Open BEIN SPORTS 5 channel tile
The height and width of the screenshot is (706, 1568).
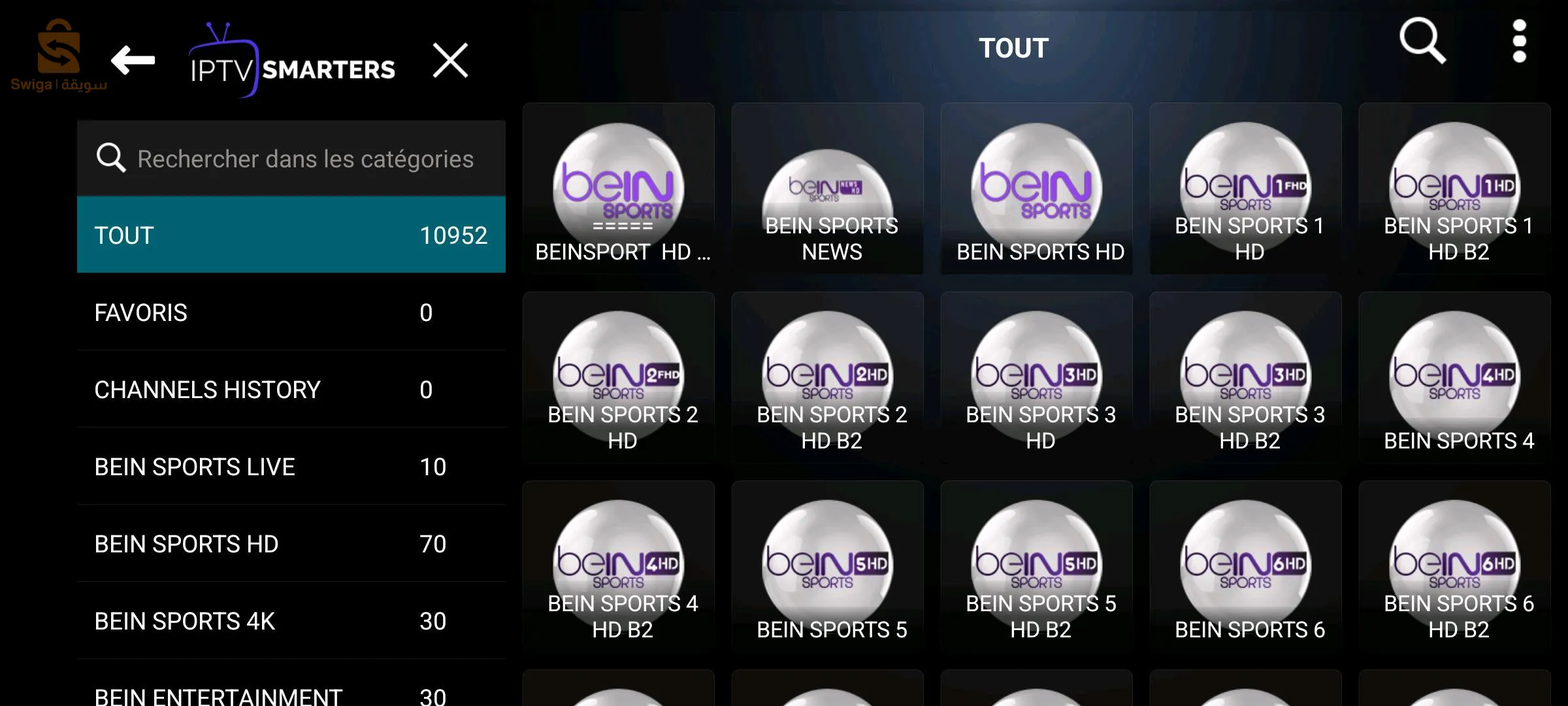(x=828, y=567)
